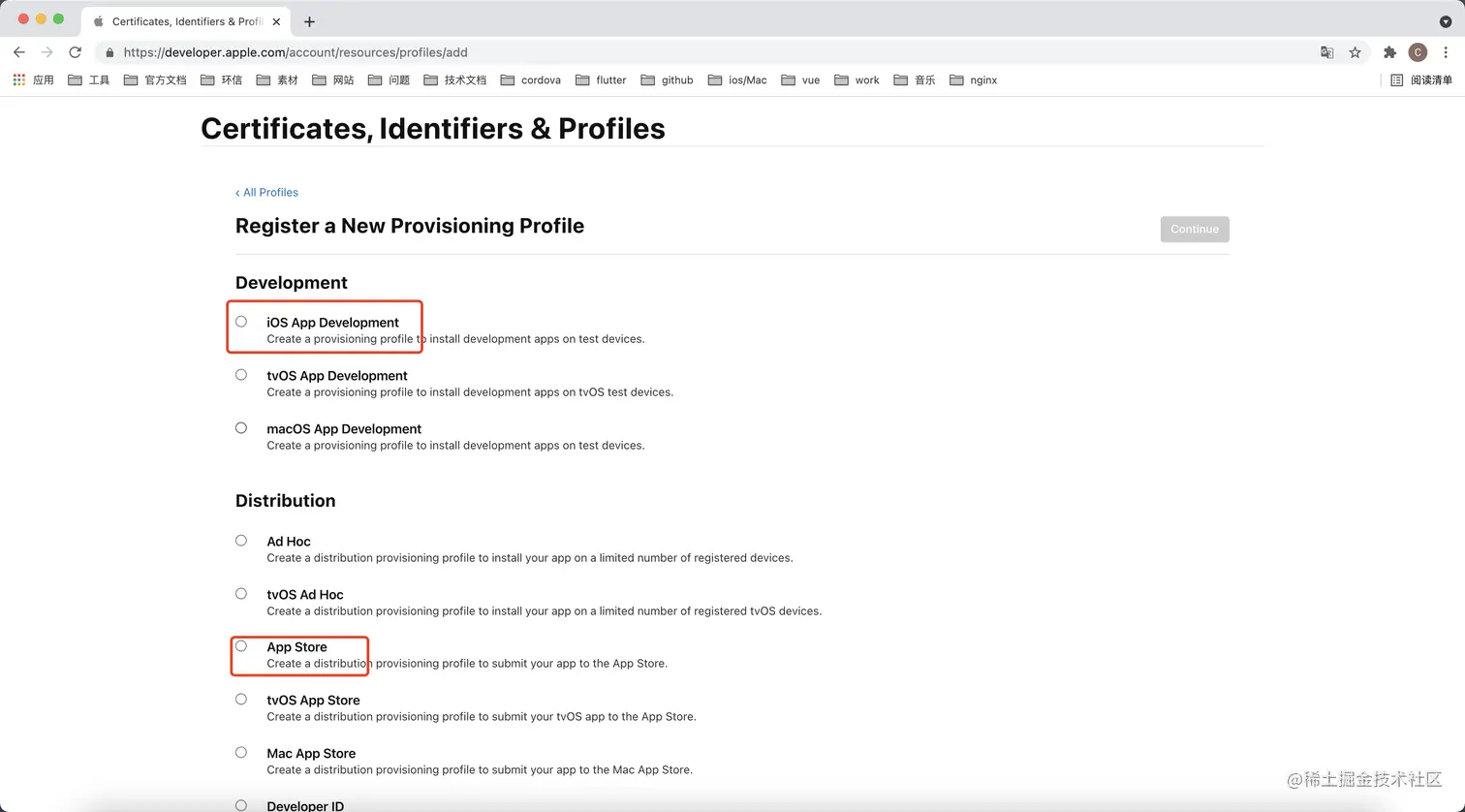Select Developer ID radio button
Image resolution: width=1465 pixels, height=812 pixels.
(x=241, y=805)
